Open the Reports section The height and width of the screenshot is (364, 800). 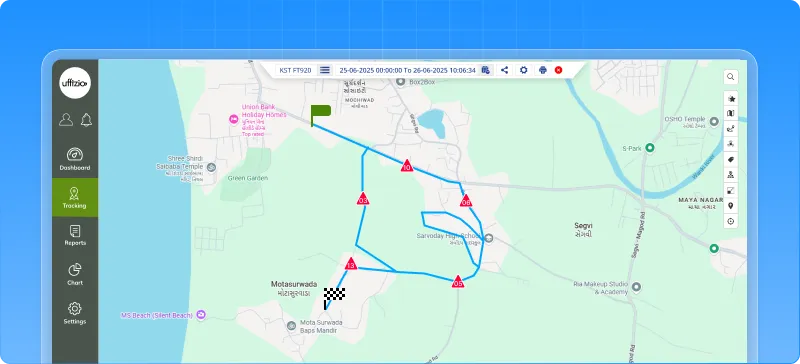point(75,236)
